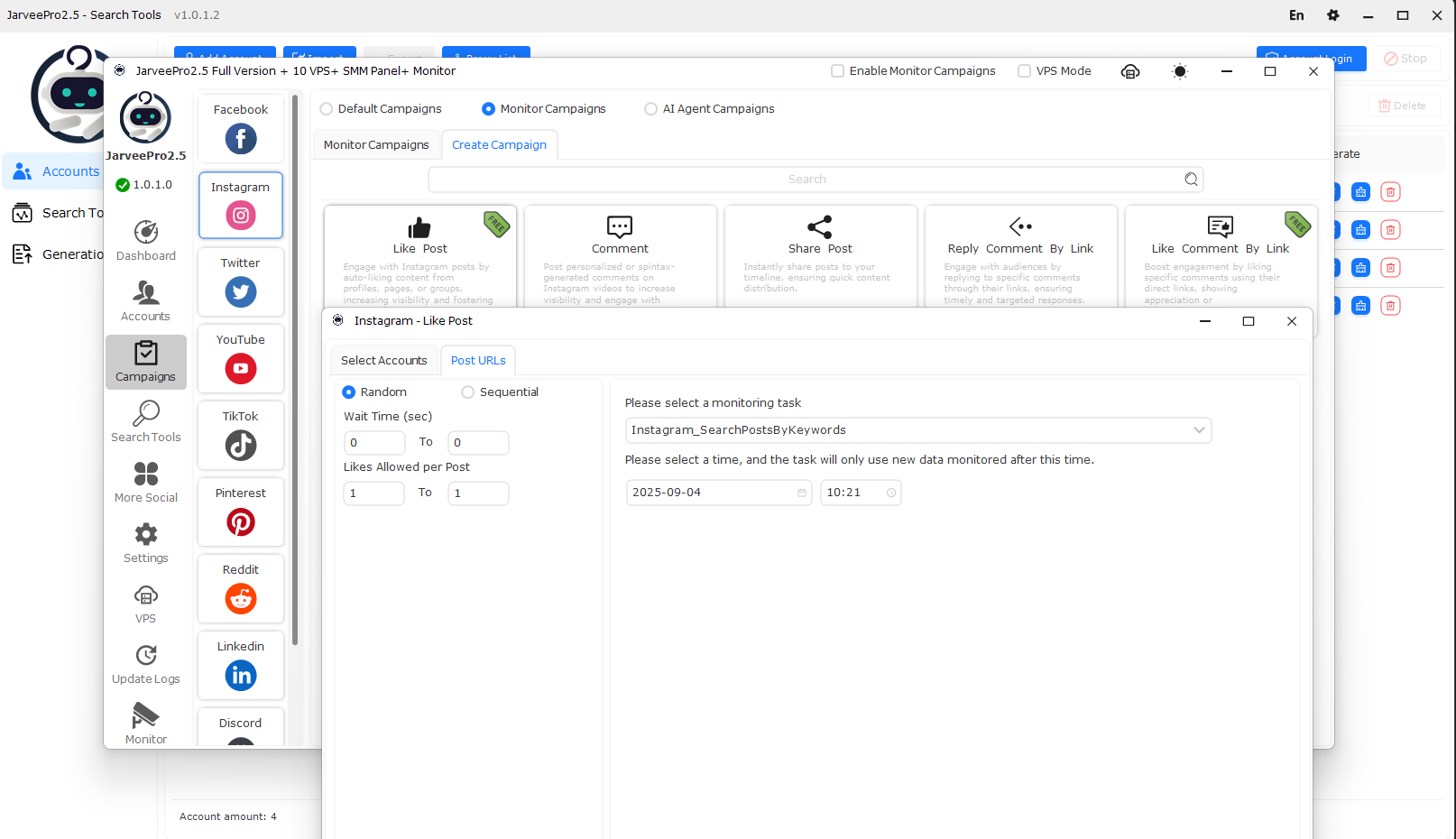Tick the VPS Mode checkbox
The image size is (1456, 839).
click(x=1025, y=71)
